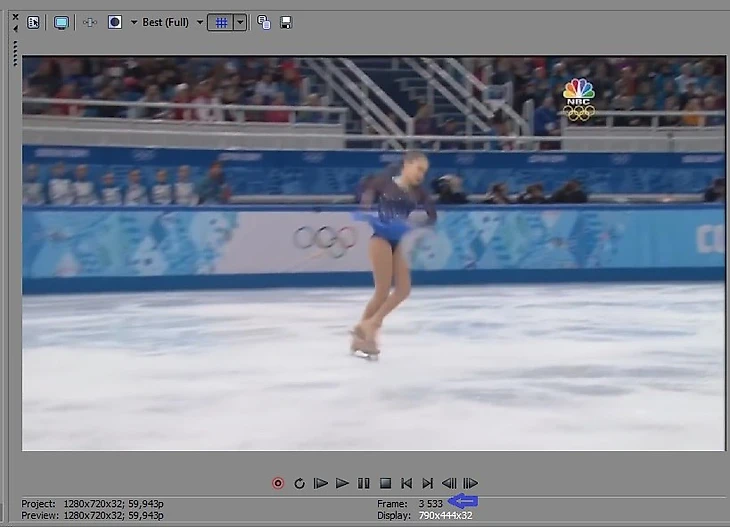The height and width of the screenshot is (527, 730).
Task: Toggle the grid Overlays button
Action: click(x=221, y=22)
